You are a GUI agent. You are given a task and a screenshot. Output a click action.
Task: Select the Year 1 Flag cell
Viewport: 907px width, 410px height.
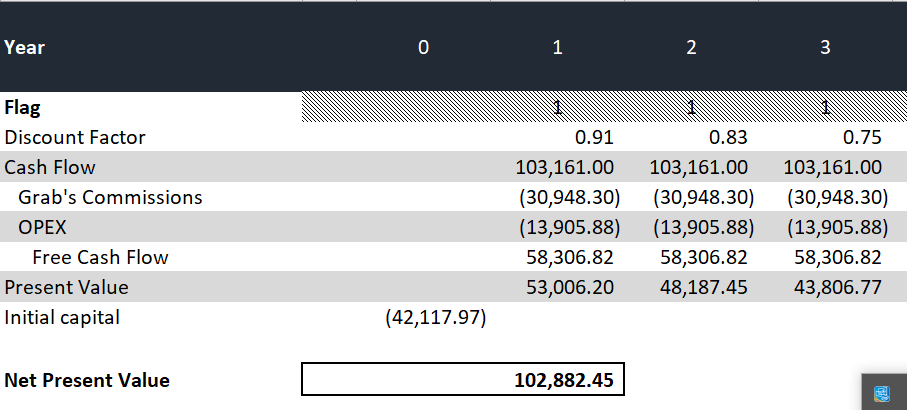point(557,107)
